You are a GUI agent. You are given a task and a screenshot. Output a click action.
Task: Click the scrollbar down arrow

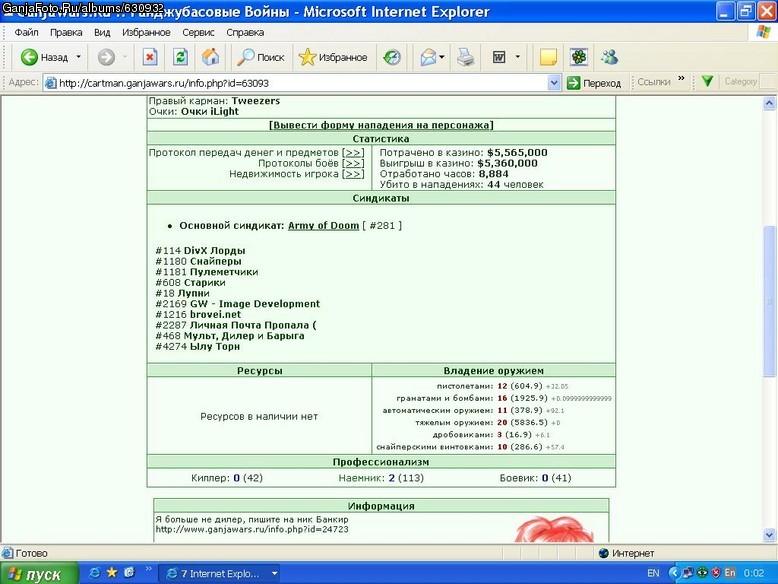pos(769,534)
